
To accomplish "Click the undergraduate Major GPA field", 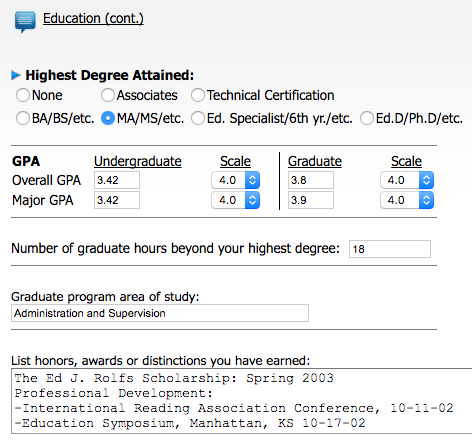I will coord(117,200).
